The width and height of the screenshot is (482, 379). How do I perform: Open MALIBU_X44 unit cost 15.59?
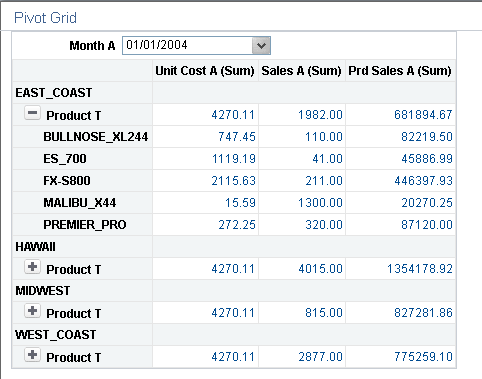[x=240, y=203]
